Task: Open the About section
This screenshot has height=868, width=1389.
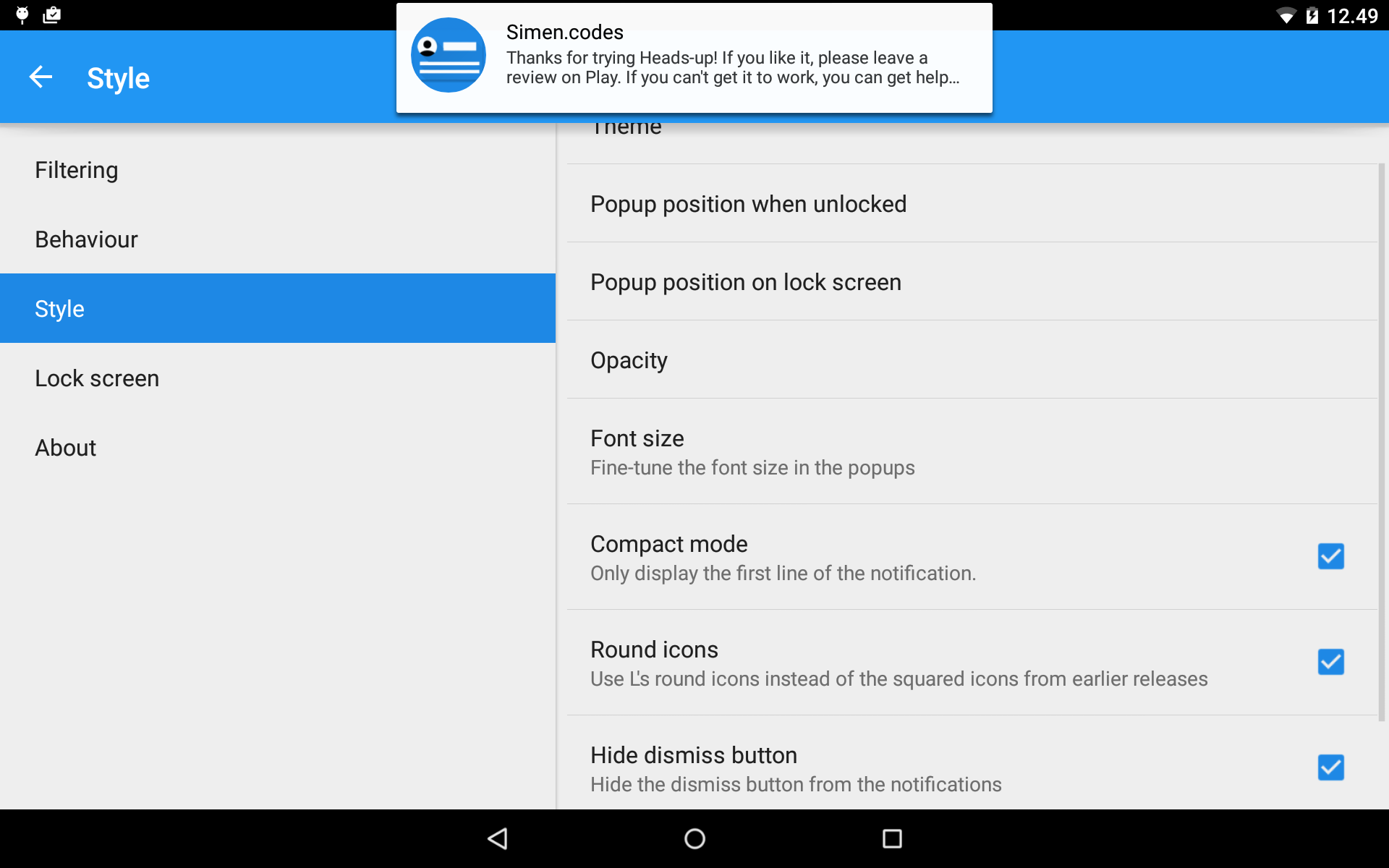Action: point(278,448)
